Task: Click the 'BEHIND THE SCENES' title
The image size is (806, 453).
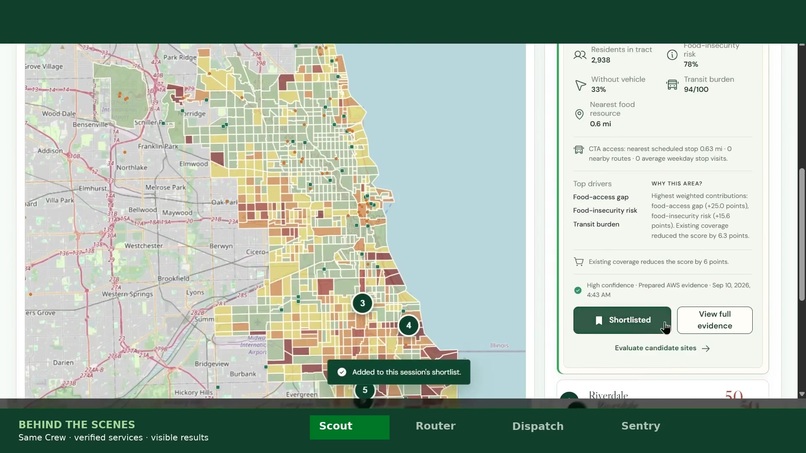Action: [77, 425]
